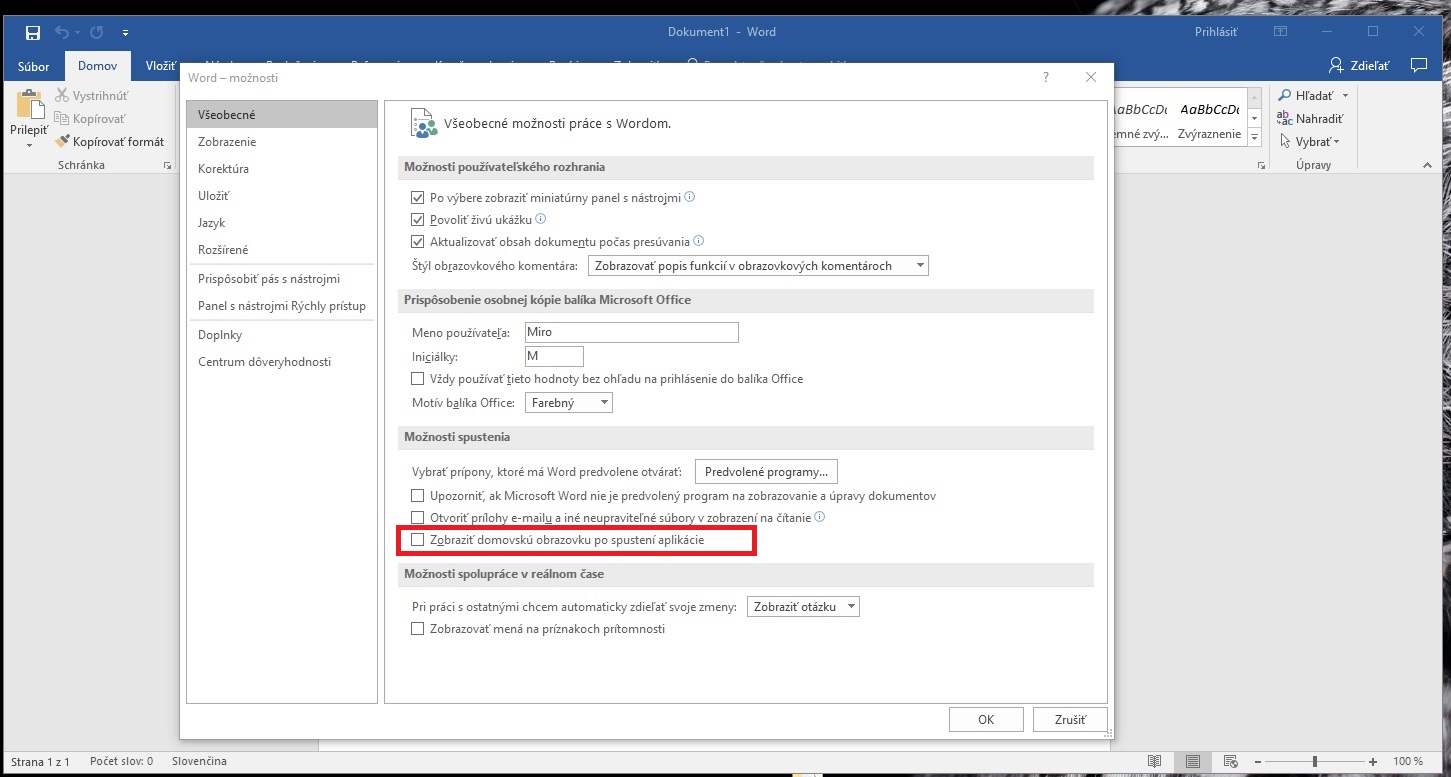Image resolution: width=1451 pixels, height=777 pixels.
Task: Select Rozšírené category in options list
Action: coord(281,250)
